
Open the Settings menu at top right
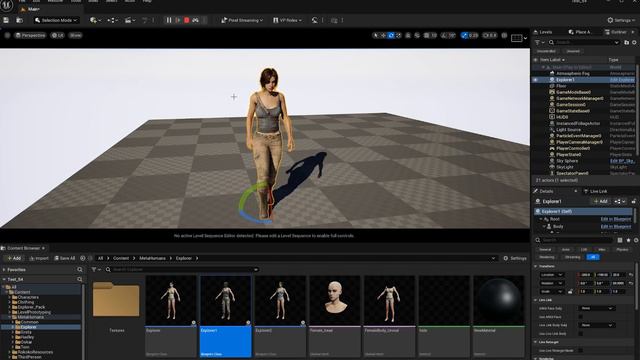[621, 20]
